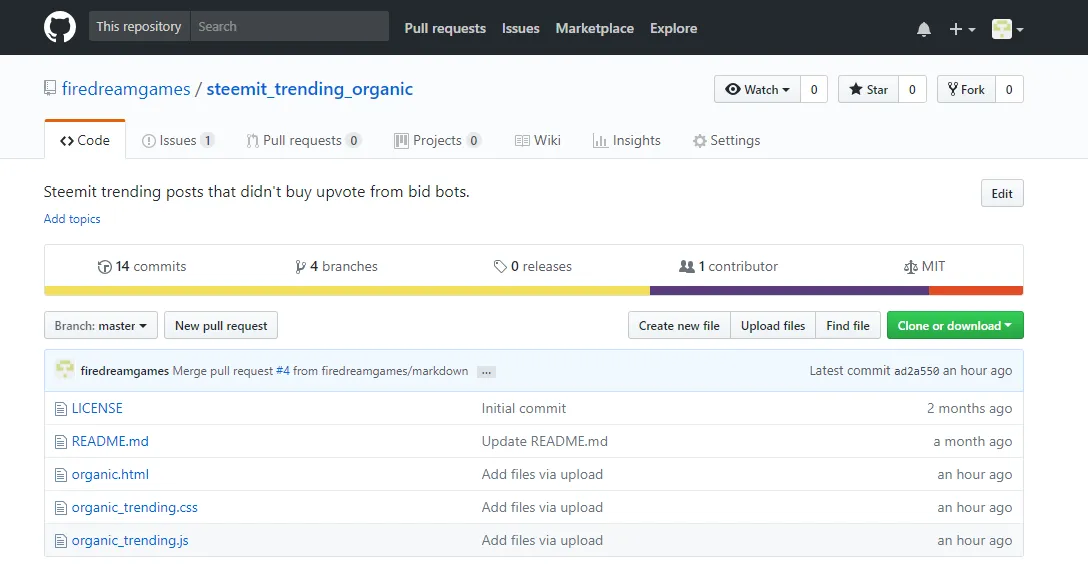The height and width of the screenshot is (566, 1088).
Task: Click the repository book icon
Action: 50,88
